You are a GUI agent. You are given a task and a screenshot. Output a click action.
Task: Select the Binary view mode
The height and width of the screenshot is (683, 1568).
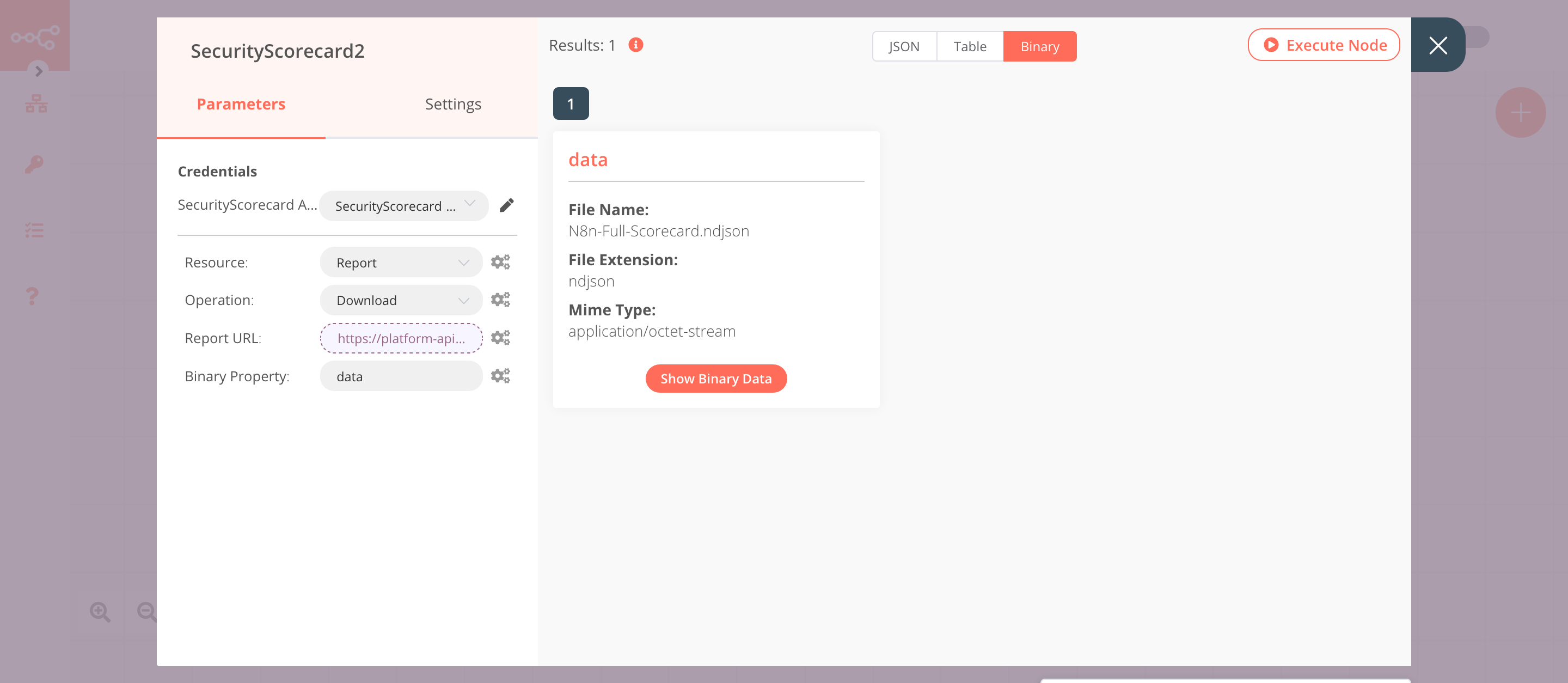pyautogui.click(x=1040, y=46)
